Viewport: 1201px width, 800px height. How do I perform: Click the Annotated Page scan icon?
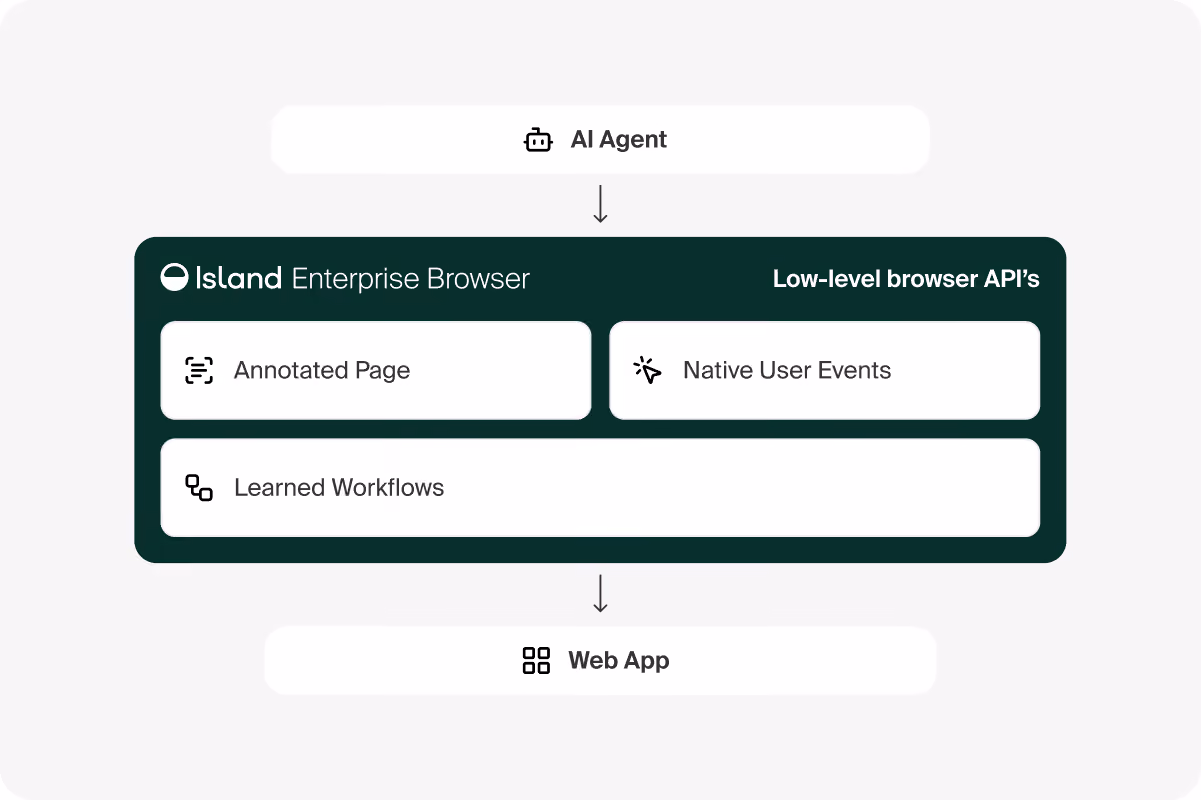click(199, 370)
